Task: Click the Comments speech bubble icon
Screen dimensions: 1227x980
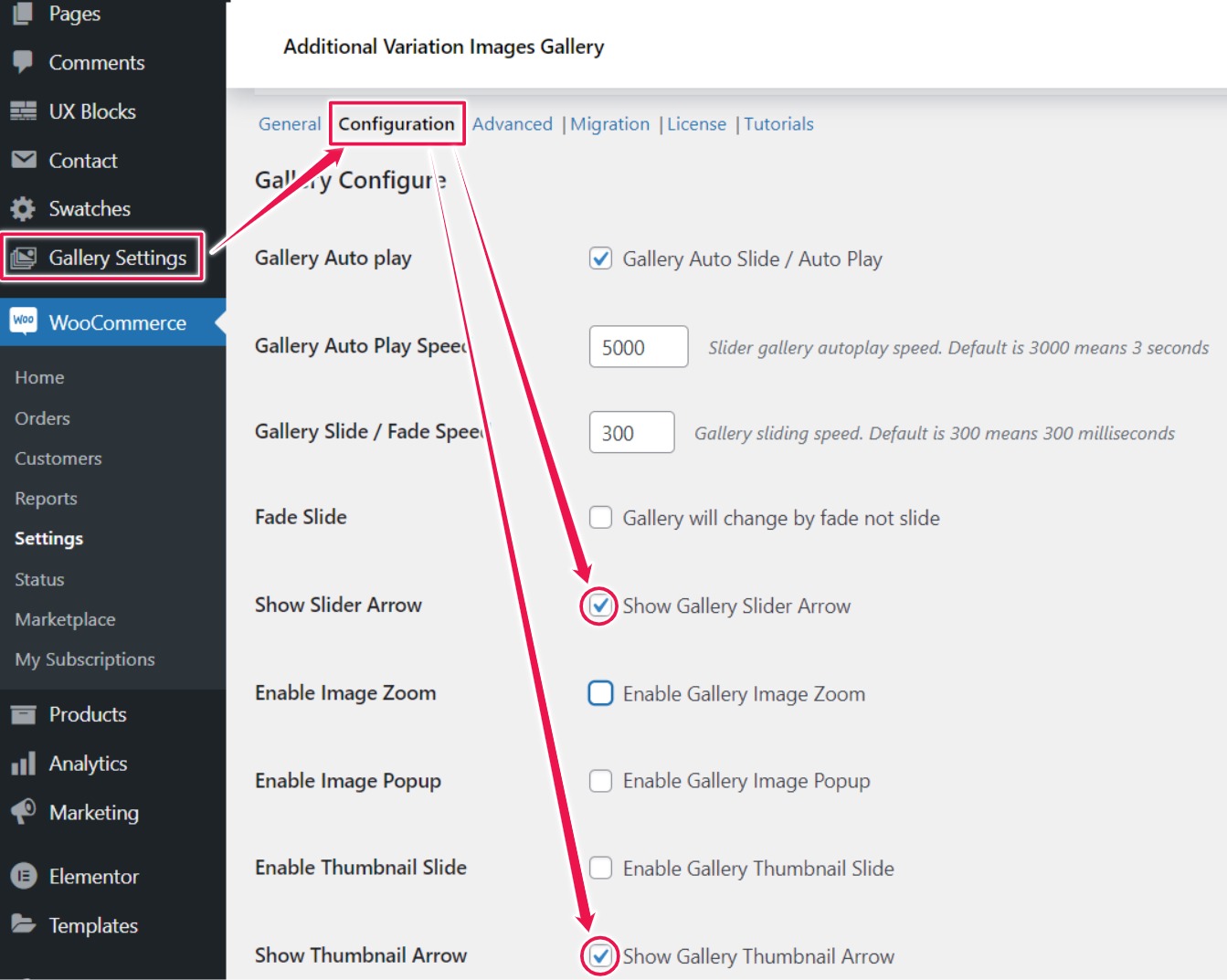Action: point(23,62)
